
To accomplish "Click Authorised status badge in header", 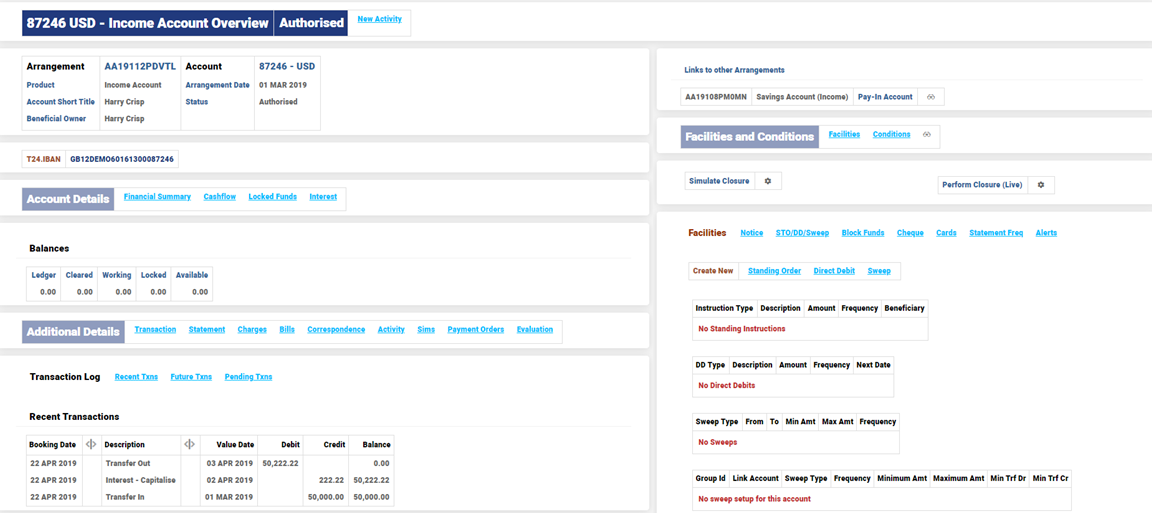I will point(309,24).
